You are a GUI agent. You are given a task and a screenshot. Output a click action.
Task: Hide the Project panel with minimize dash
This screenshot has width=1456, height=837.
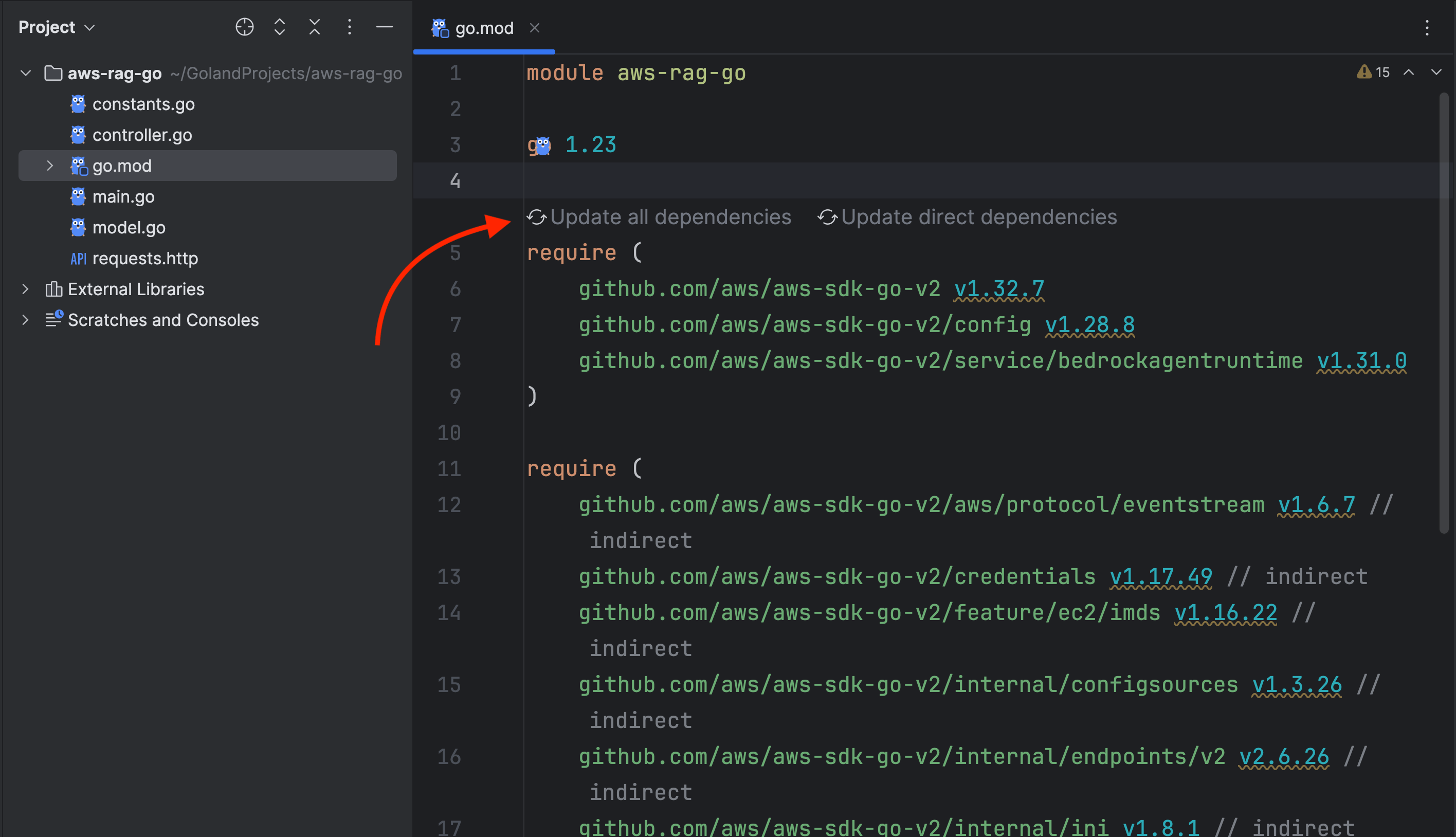click(384, 27)
